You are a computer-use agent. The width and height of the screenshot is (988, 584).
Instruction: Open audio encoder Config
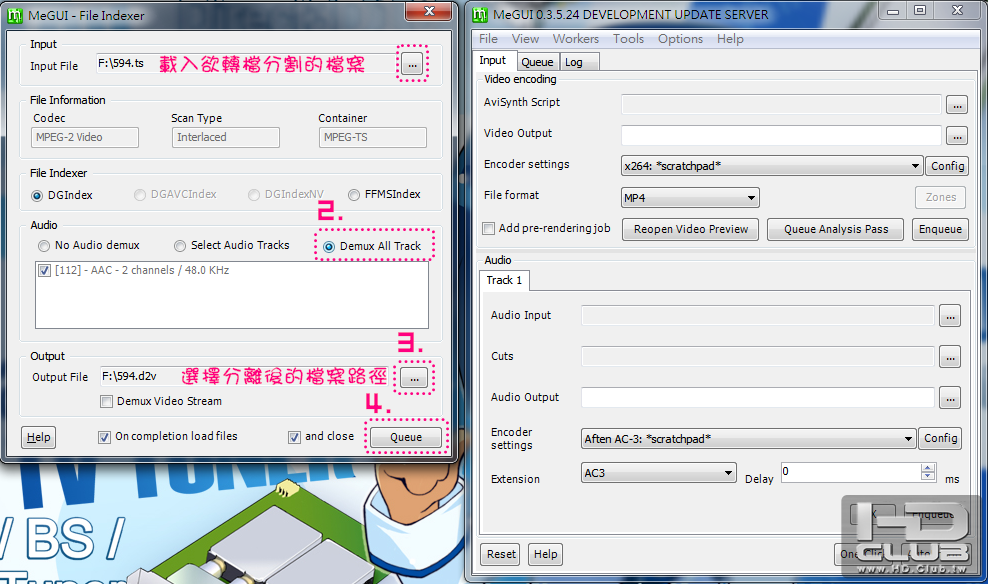[940, 438]
